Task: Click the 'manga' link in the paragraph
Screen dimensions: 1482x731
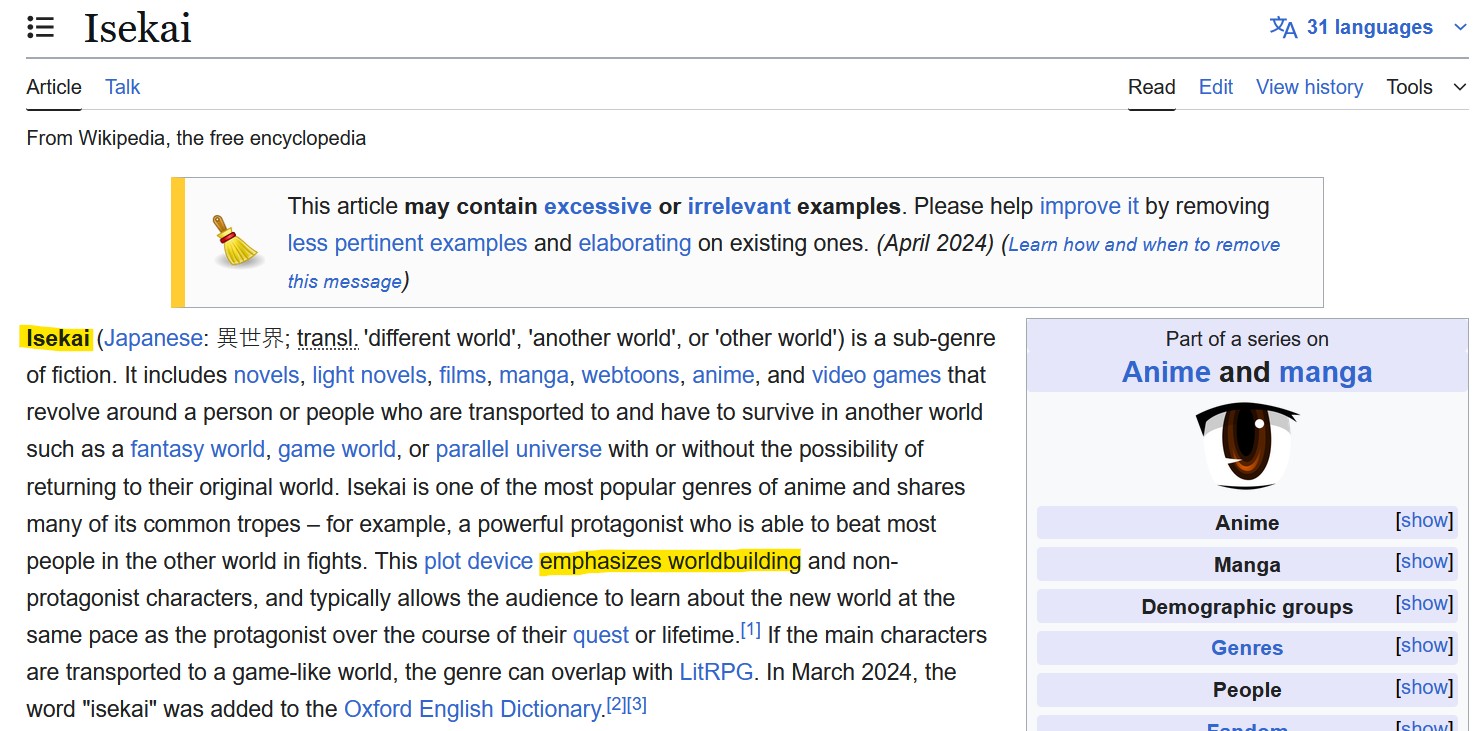Action: click(x=534, y=376)
